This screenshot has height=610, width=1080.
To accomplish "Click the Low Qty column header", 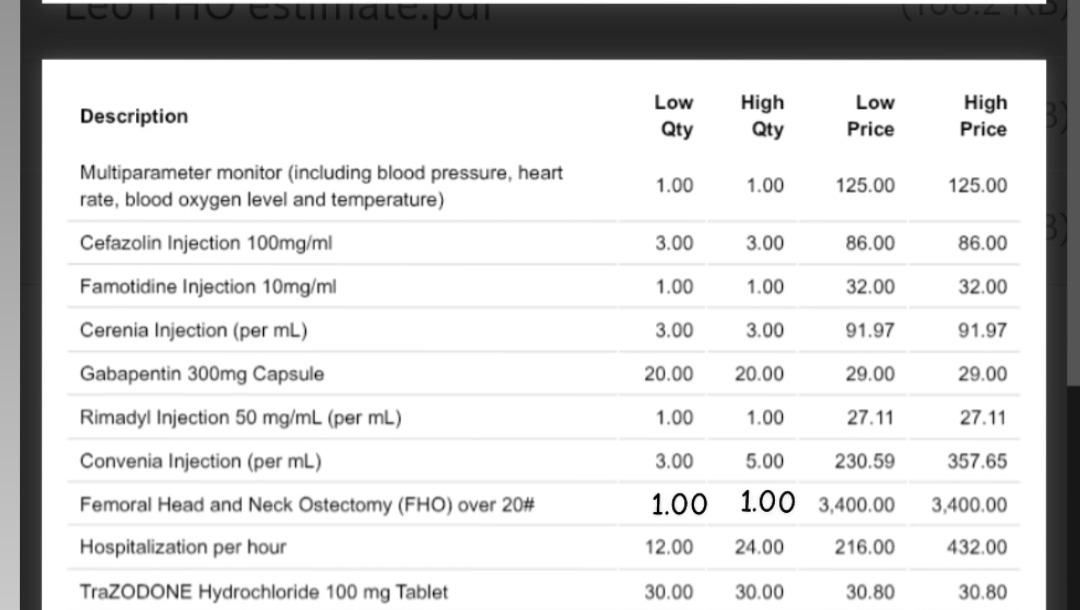I will (x=675, y=116).
